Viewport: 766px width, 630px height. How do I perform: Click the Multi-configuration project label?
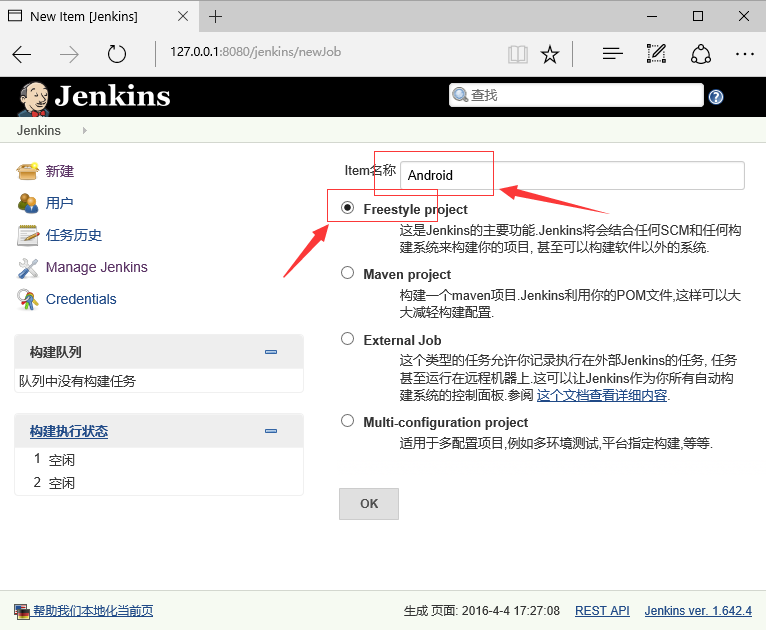pos(446,422)
